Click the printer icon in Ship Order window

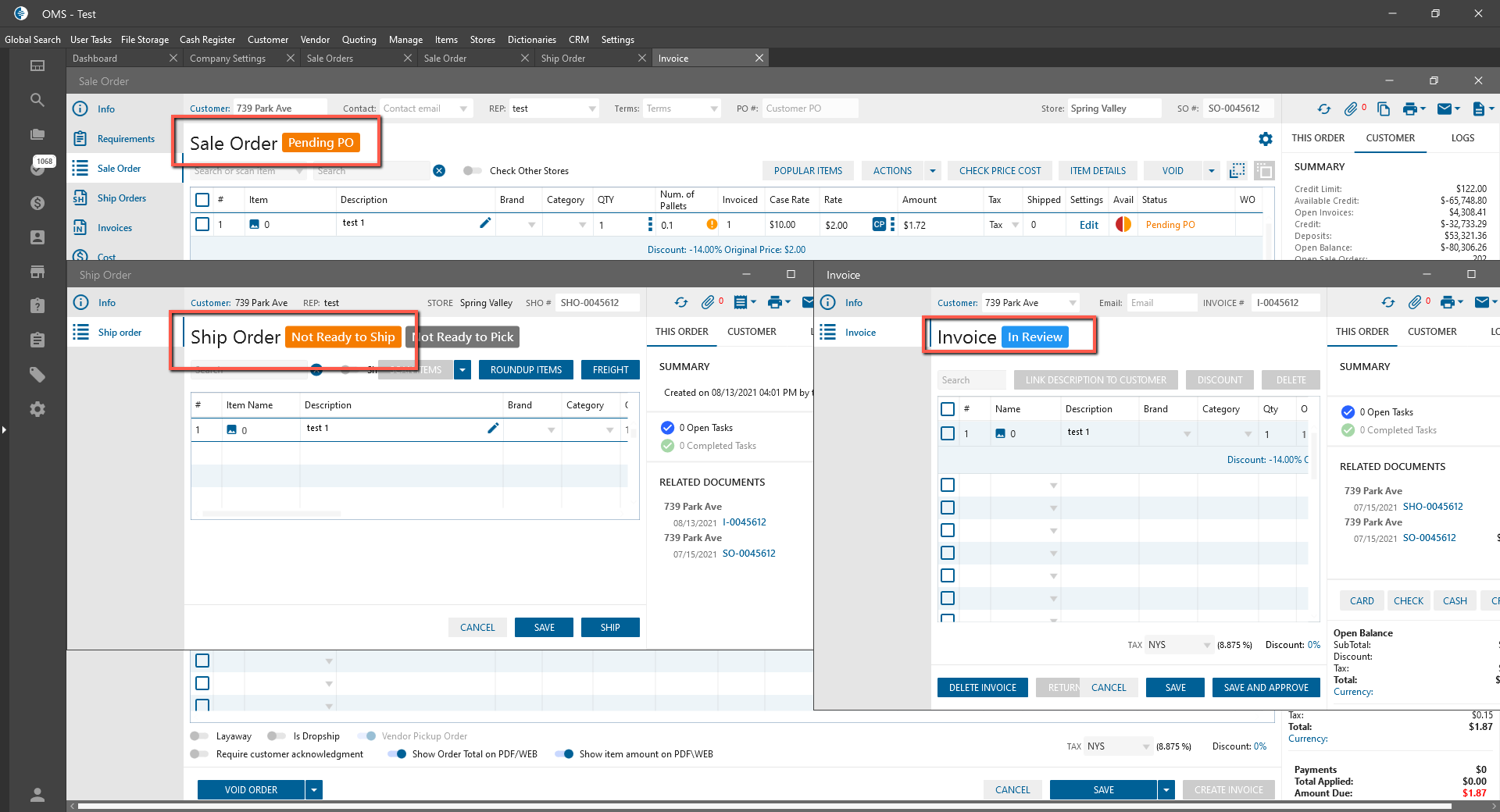[x=774, y=303]
